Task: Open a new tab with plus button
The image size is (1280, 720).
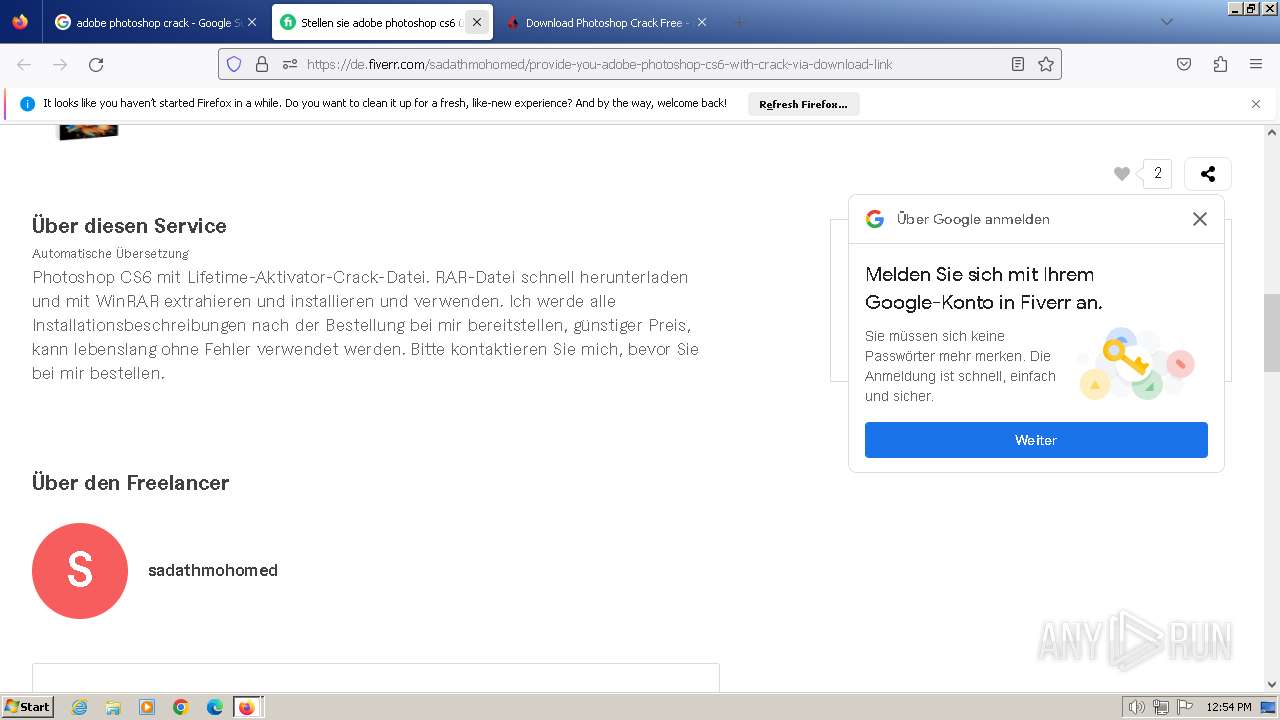Action: pyautogui.click(x=739, y=22)
